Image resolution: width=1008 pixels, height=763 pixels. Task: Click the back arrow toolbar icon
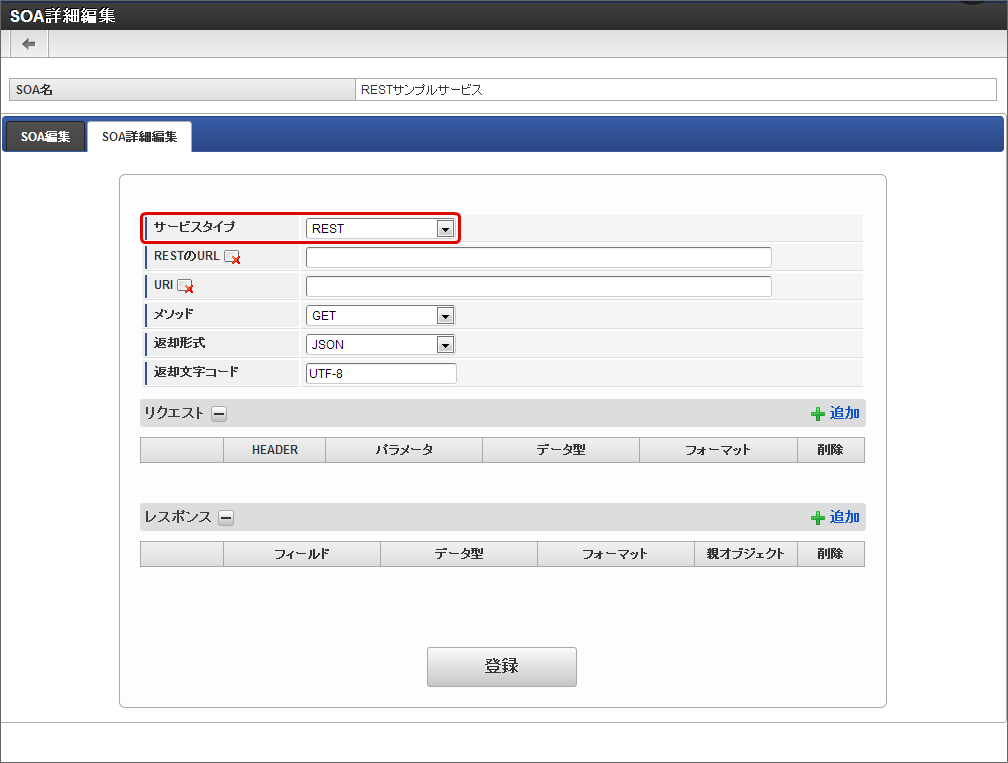tap(29, 44)
